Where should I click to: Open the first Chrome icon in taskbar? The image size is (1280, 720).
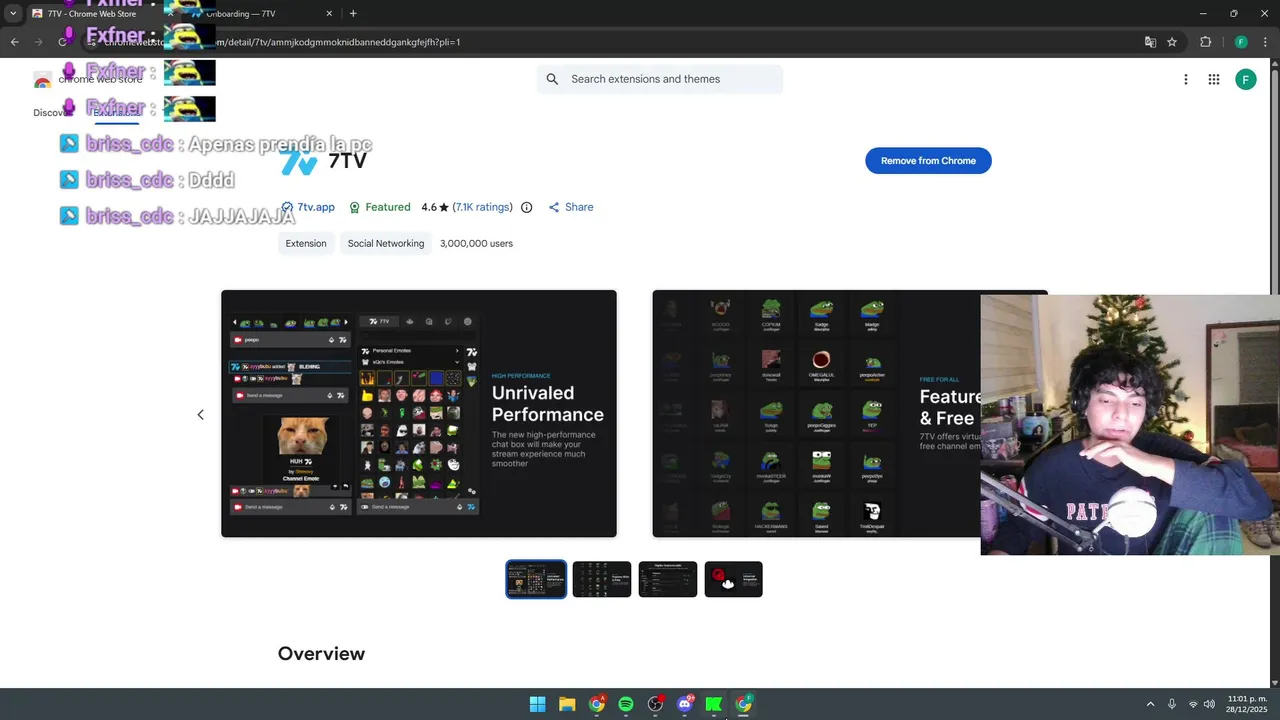point(597,704)
